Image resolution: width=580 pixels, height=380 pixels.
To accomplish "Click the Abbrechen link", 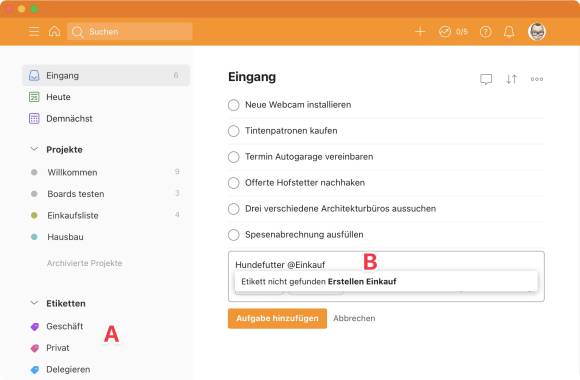I will tap(354, 318).
